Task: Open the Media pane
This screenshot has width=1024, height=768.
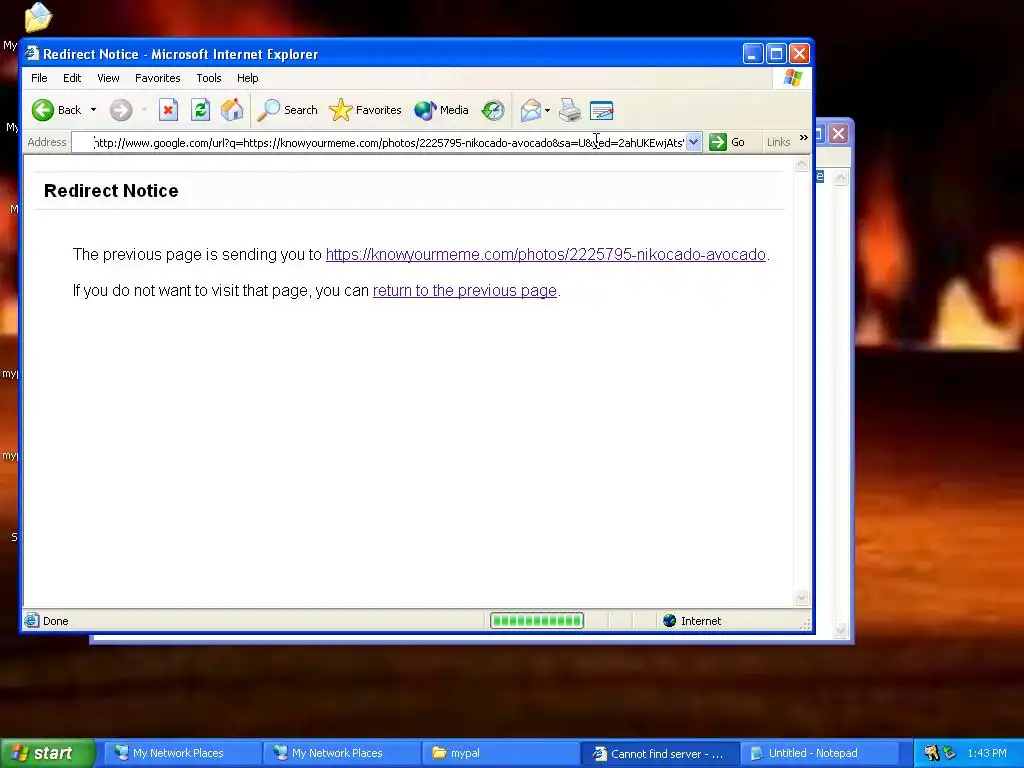Action: 441,110
